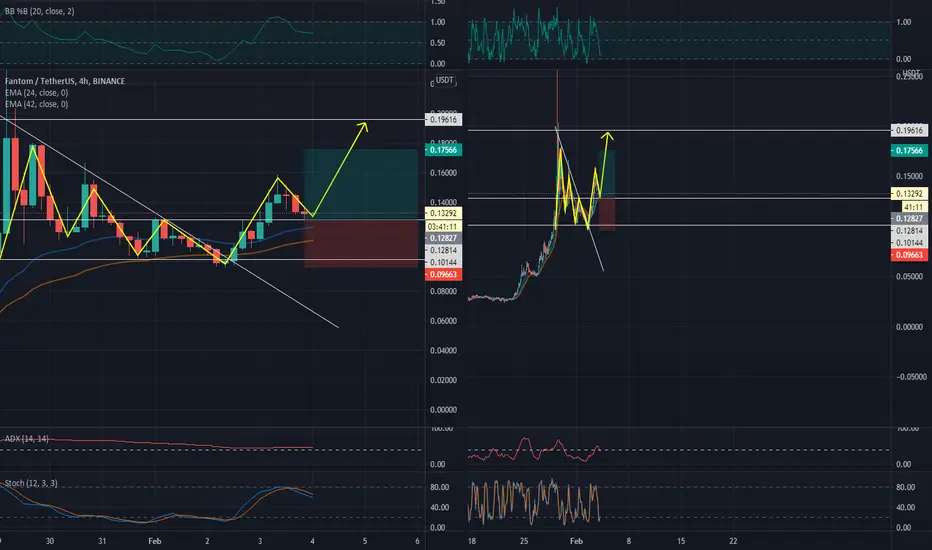Select the green profit zone on left chart
Image resolution: width=932 pixels, height=550 pixels.
361,185
